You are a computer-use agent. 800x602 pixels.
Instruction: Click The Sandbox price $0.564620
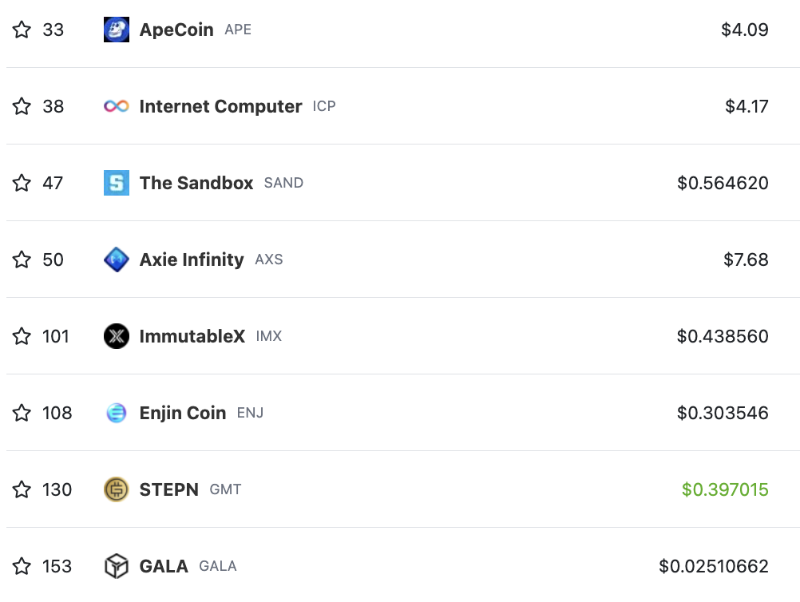(723, 183)
